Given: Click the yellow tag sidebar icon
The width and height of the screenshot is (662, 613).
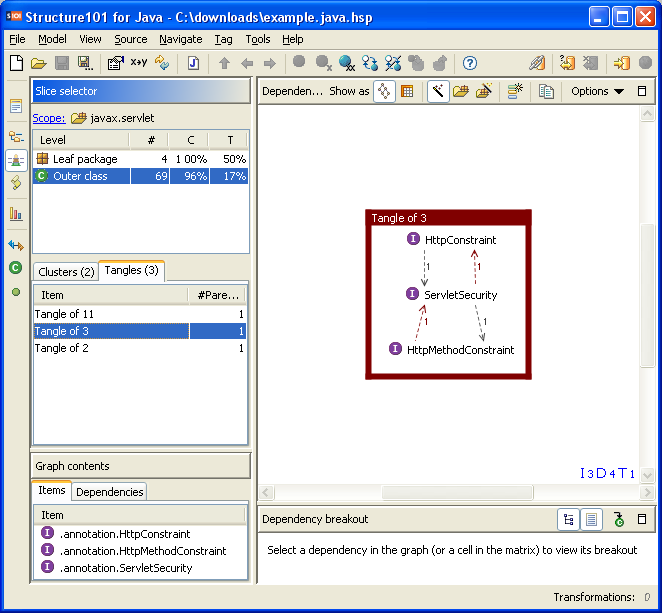Looking at the screenshot, I should [x=16, y=182].
